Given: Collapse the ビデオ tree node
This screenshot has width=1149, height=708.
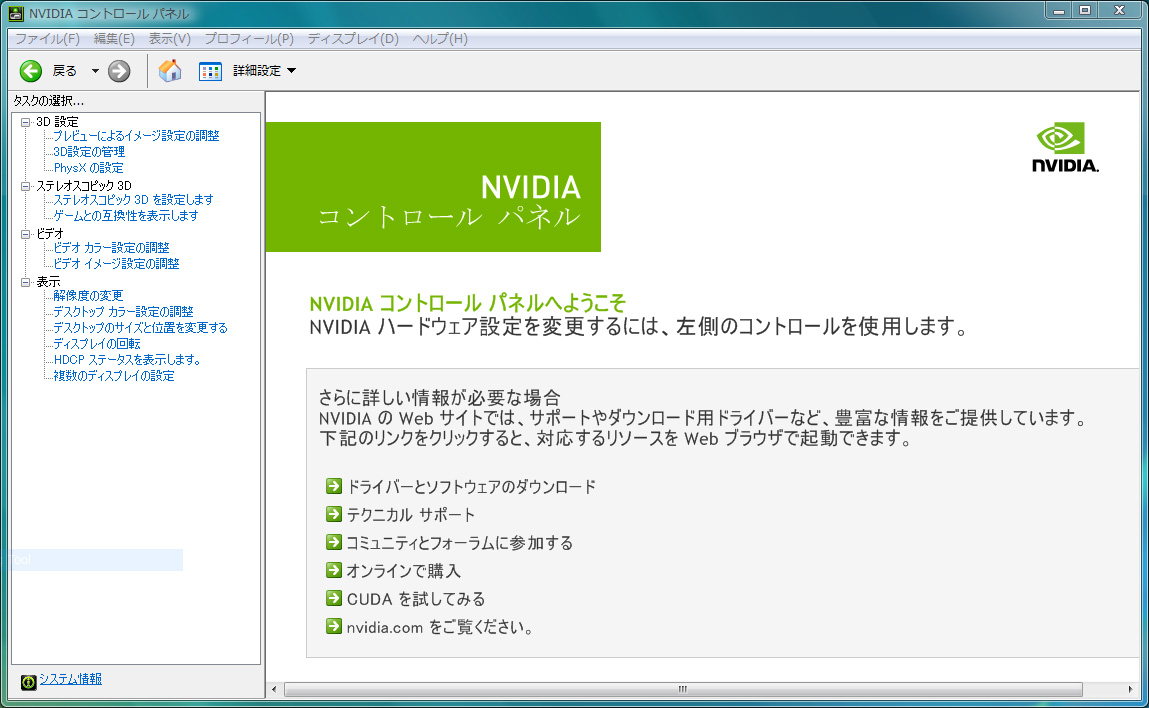Looking at the screenshot, I should (x=26, y=235).
